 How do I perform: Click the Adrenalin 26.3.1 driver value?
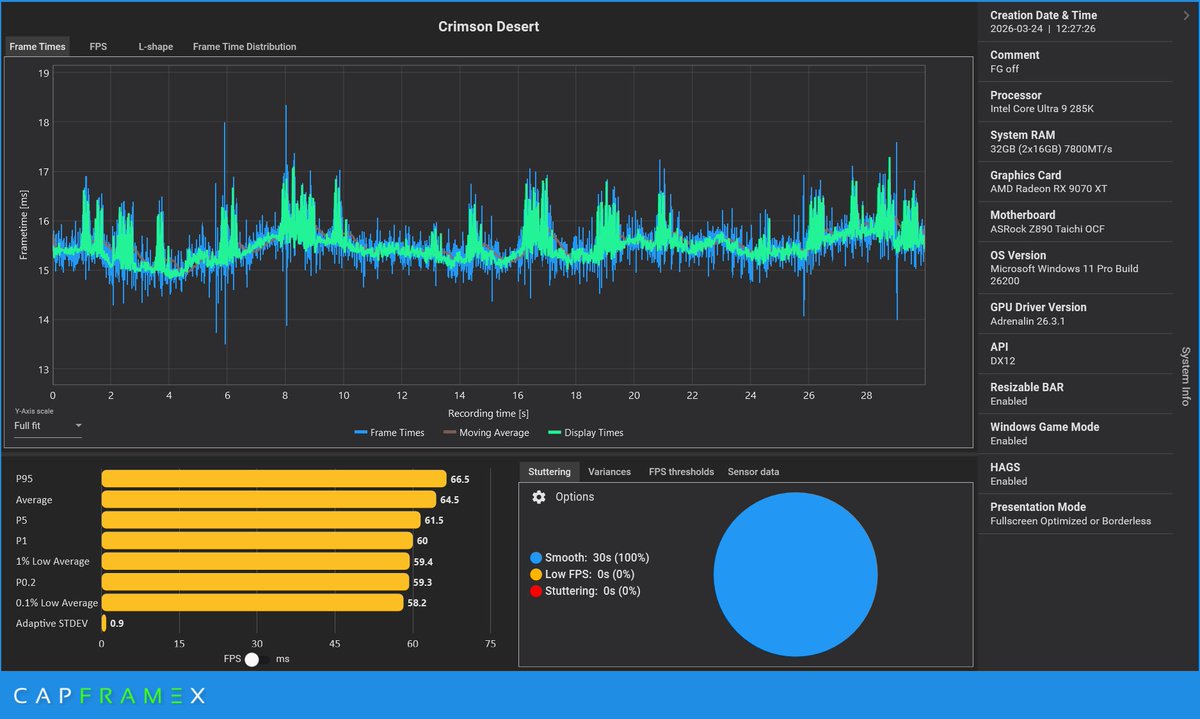coord(1030,321)
